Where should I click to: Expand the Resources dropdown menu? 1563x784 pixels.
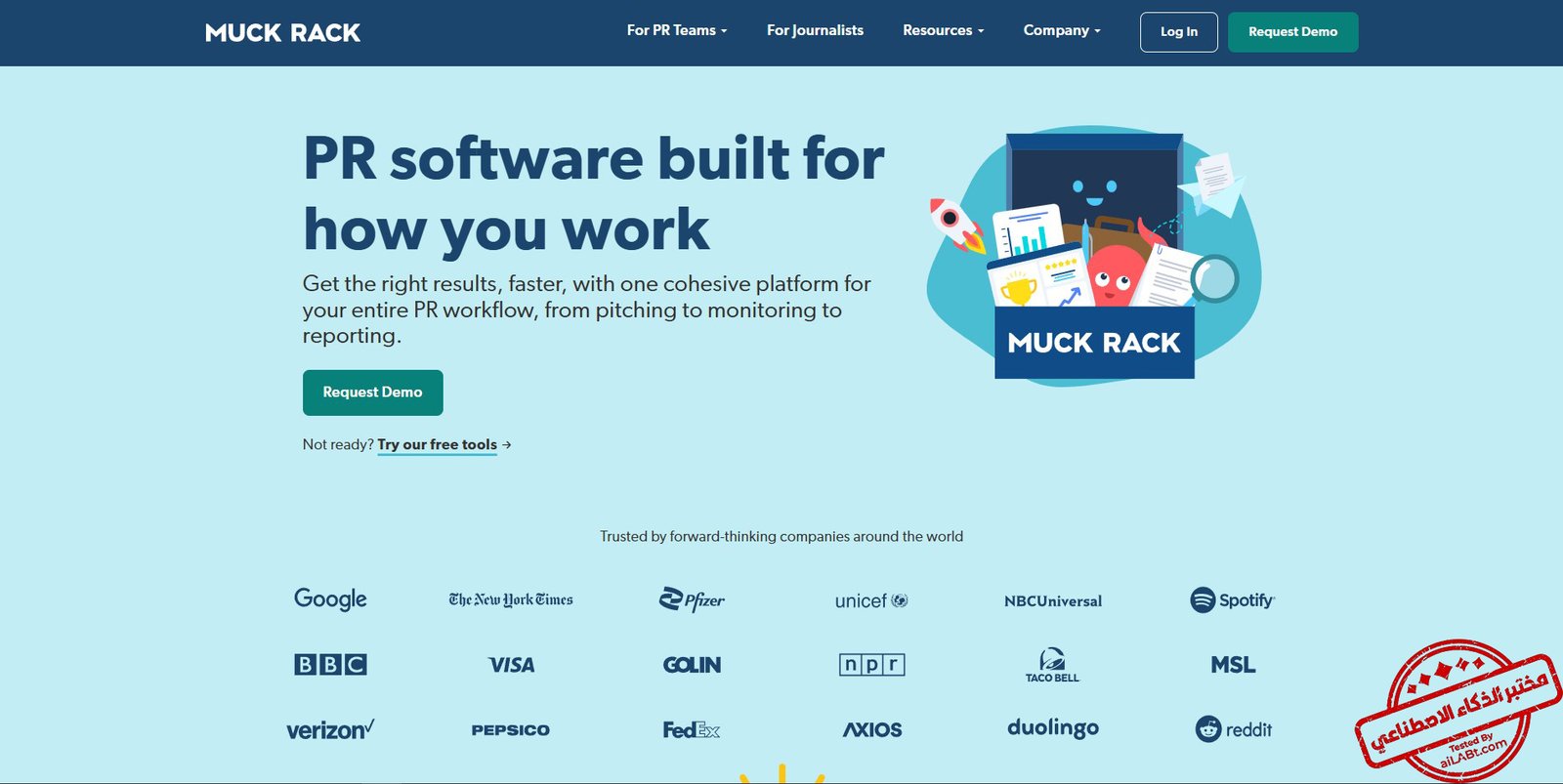coord(943,31)
